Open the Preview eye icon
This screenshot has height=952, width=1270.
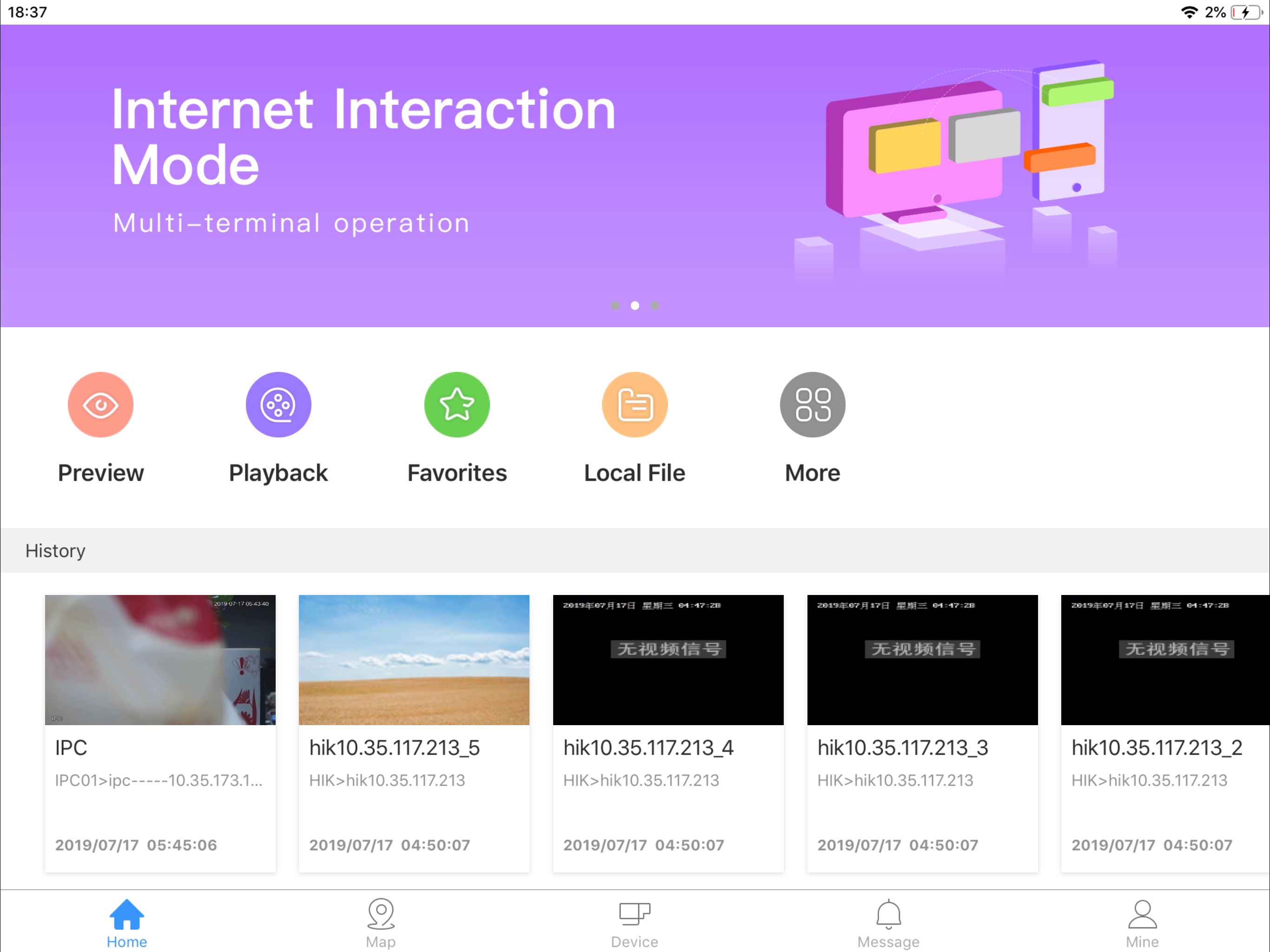pyautogui.click(x=100, y=404)
